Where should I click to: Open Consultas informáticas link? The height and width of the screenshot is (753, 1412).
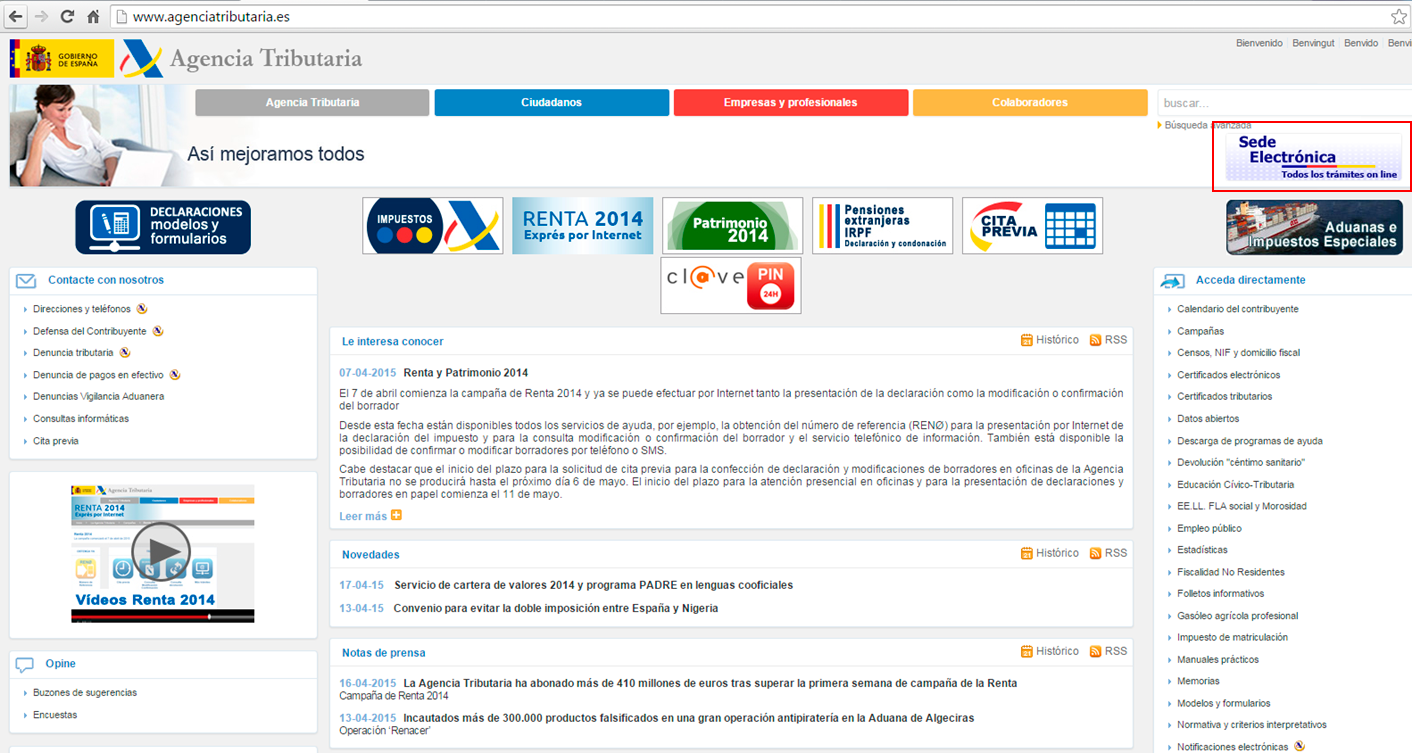(81, 419)
